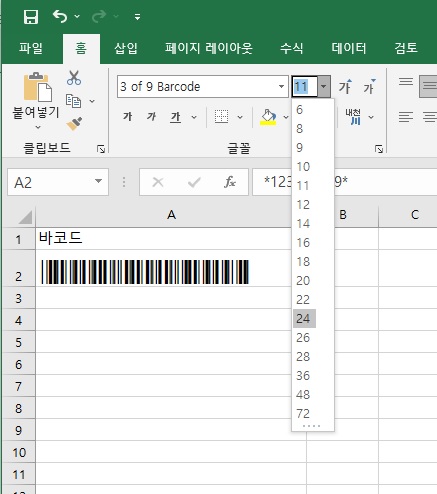Switch to the 삽입 tab

126,48
